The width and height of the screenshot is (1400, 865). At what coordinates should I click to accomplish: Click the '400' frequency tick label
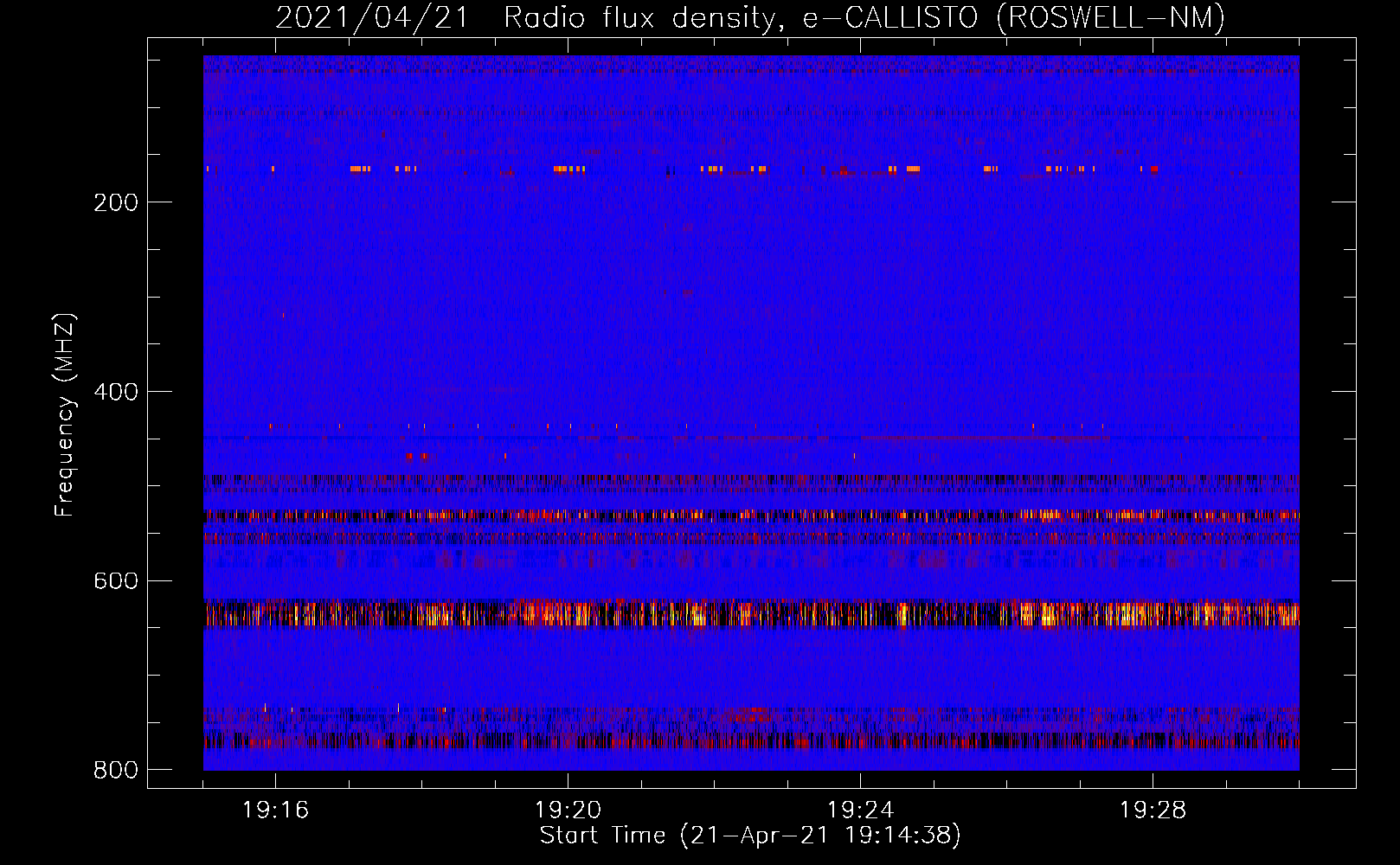tap(116, 392)
